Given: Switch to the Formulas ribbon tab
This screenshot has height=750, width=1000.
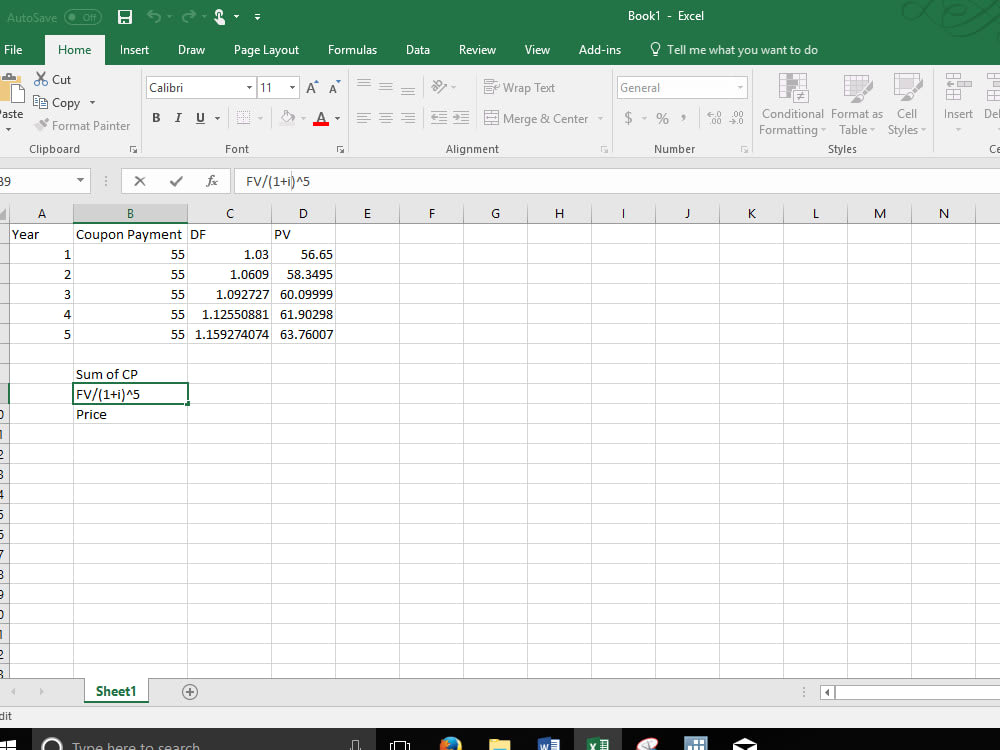Looking at the screenshot, I should (x=352, y=49).
